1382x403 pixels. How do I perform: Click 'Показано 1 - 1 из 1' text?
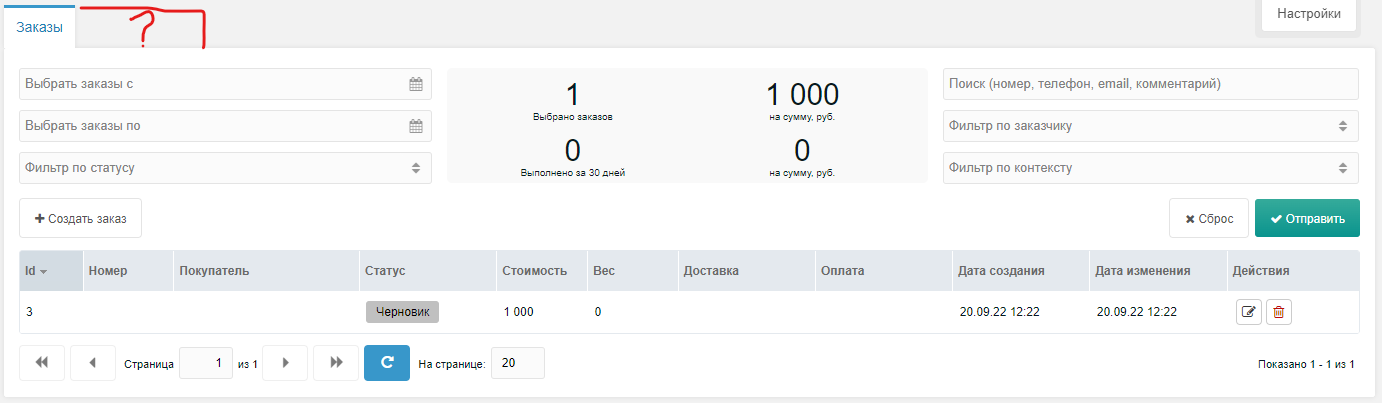tap(1306, 365)
